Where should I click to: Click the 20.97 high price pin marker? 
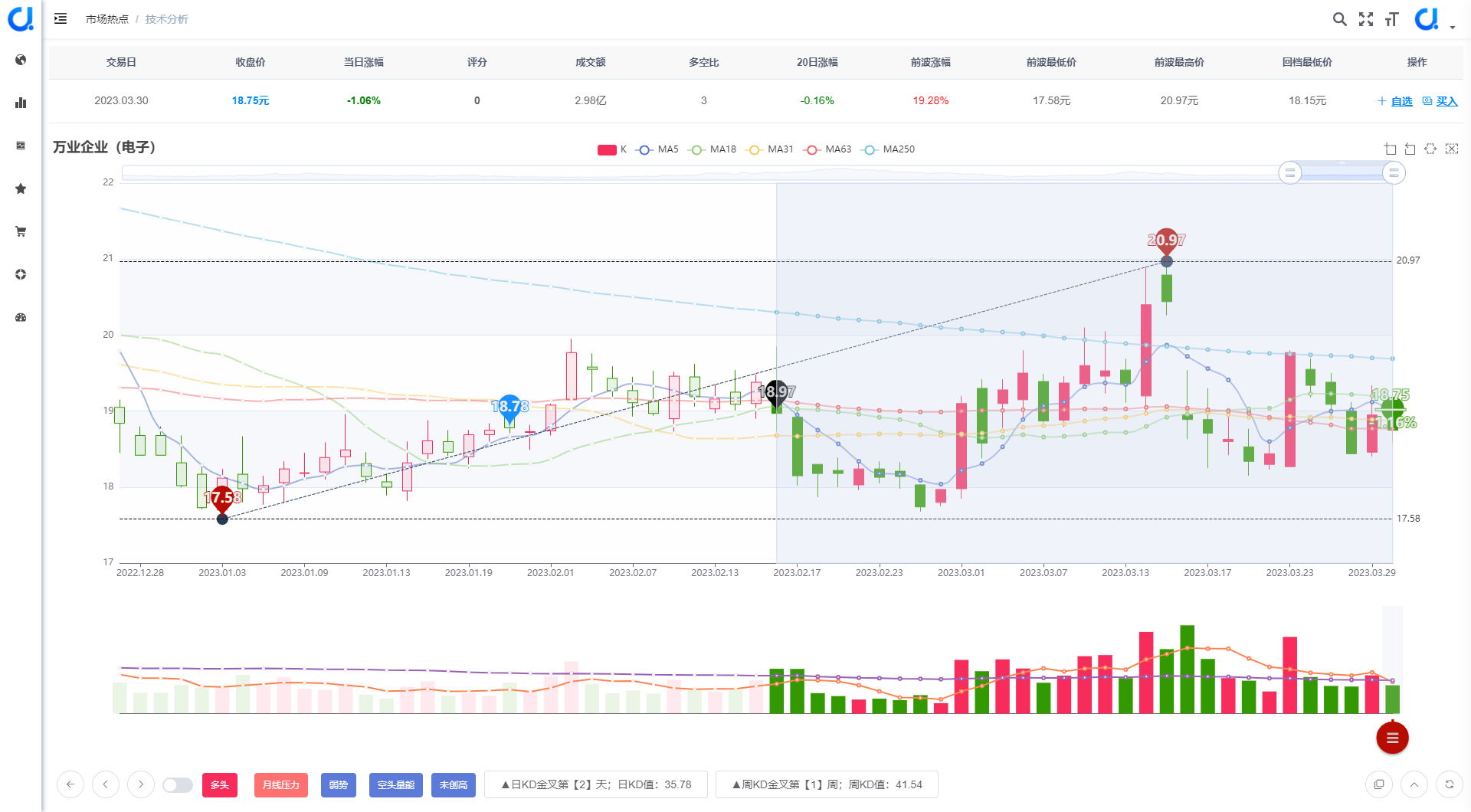click(1166, 242)
